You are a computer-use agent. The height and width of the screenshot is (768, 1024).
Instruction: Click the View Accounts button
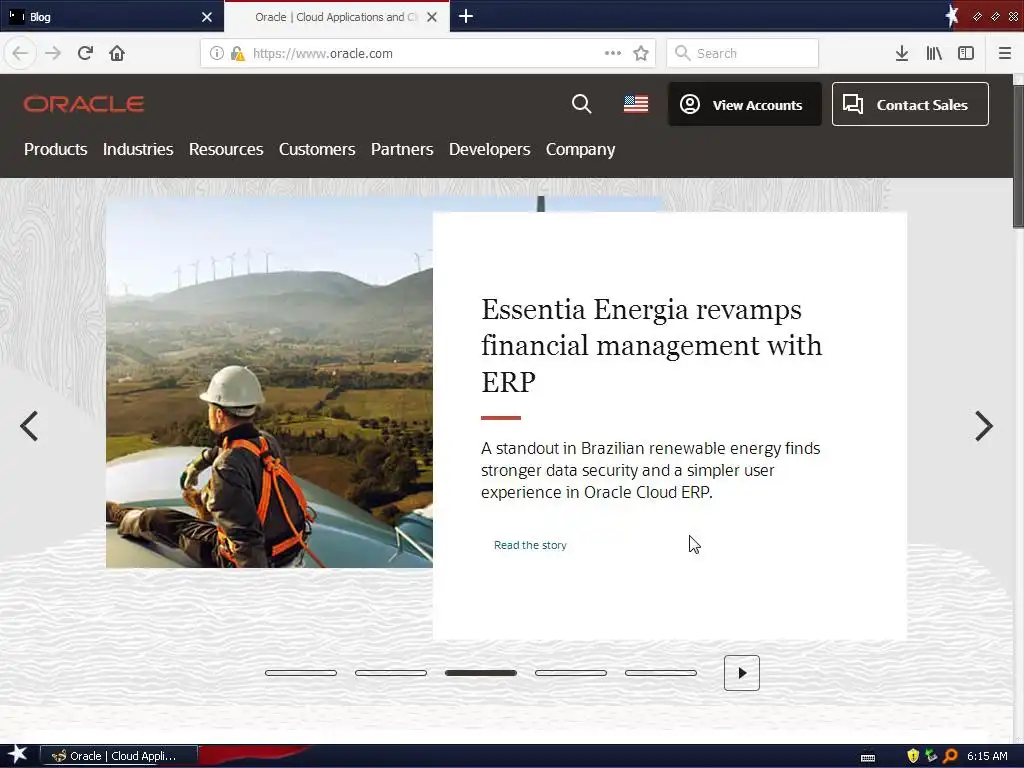(x=744, y=104)
